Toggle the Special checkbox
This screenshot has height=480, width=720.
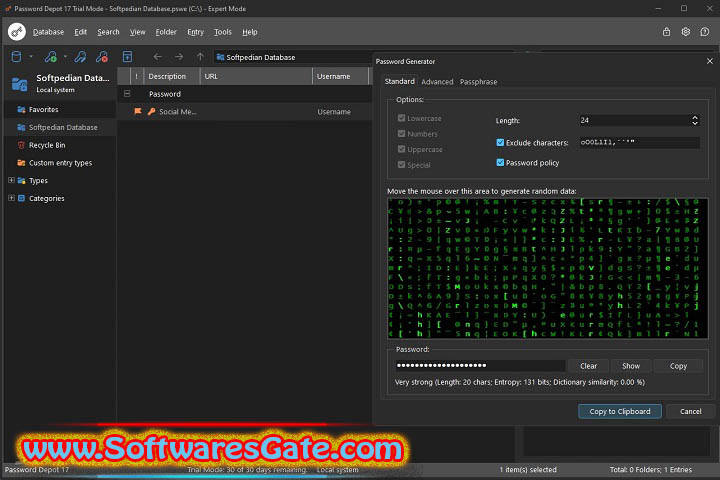tap(401, 164)
